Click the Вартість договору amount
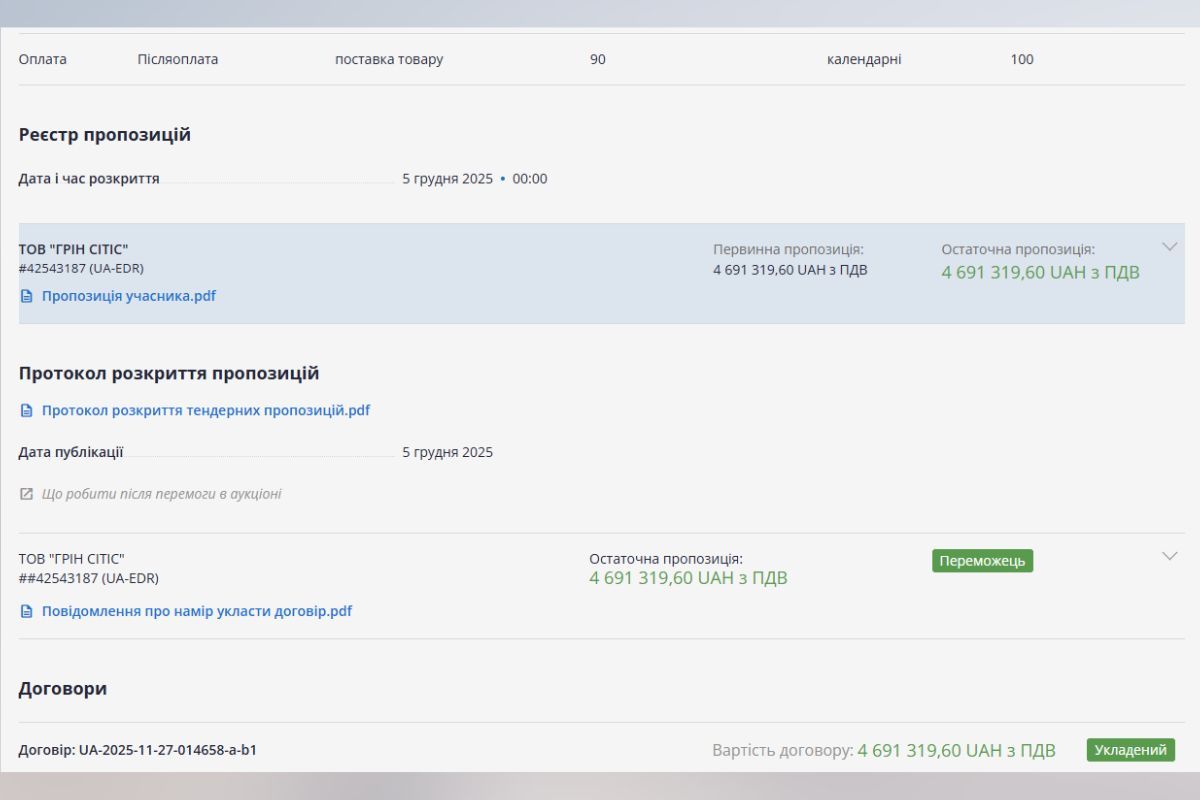The image size is (1200, 800). pyautogui.click(x=956, y=750)
